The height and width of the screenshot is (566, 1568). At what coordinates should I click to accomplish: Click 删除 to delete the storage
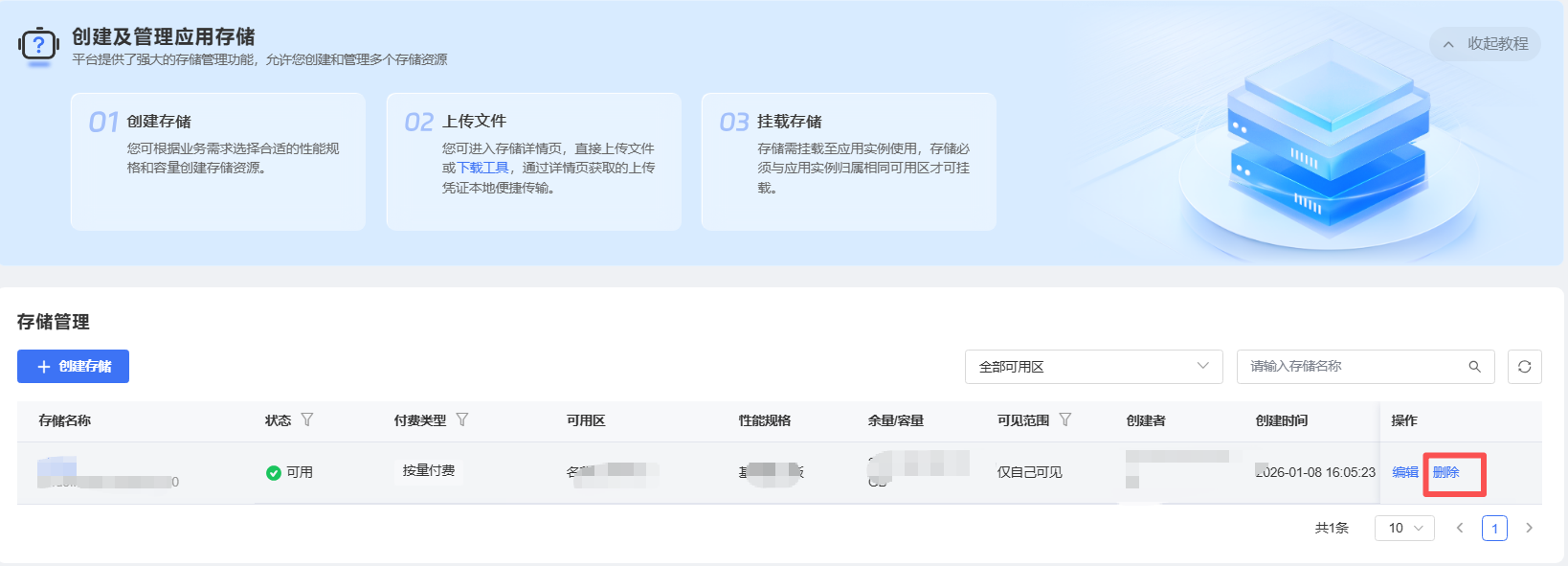tap(1445, 472)
